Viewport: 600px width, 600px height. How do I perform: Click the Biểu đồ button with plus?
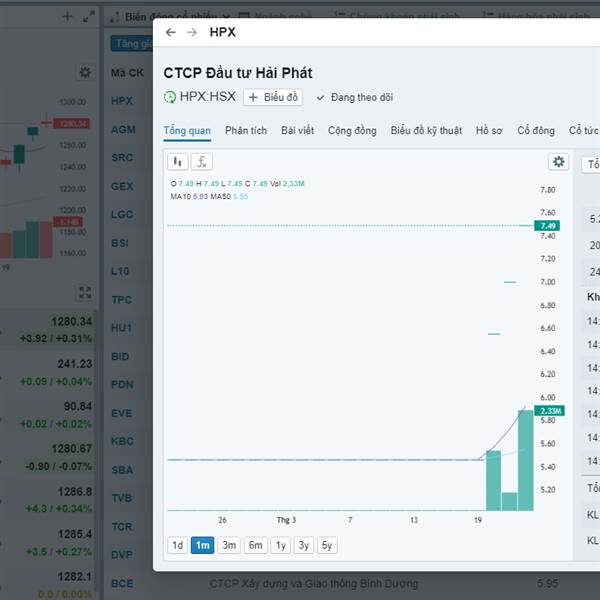[273, 97]
